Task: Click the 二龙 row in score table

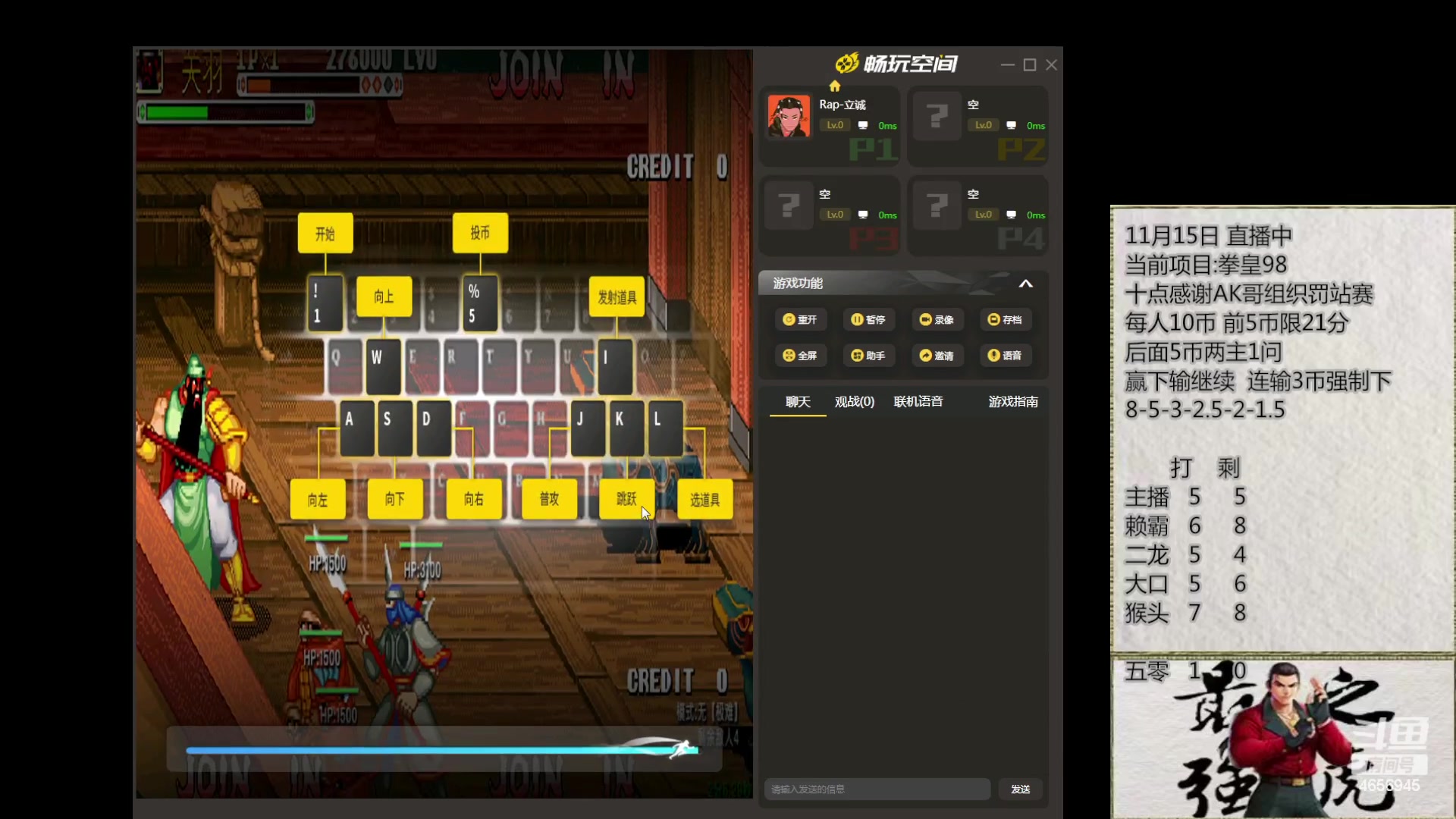Action: [x=1185, y=554]
